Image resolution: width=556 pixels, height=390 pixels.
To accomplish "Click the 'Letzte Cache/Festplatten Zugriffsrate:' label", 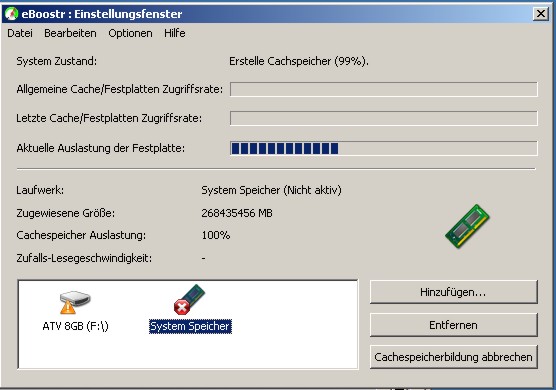I will pos(109,118).
